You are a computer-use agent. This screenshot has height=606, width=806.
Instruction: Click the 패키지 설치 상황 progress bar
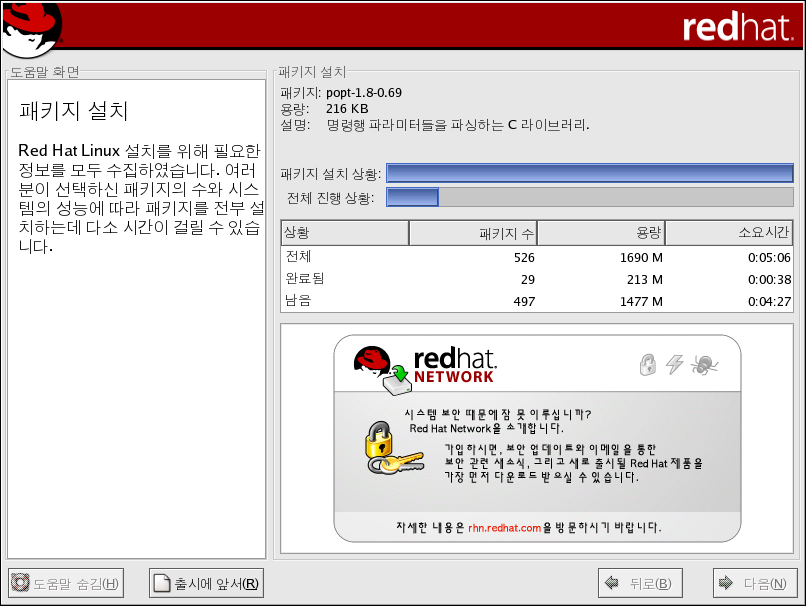[x=589, y=173]
